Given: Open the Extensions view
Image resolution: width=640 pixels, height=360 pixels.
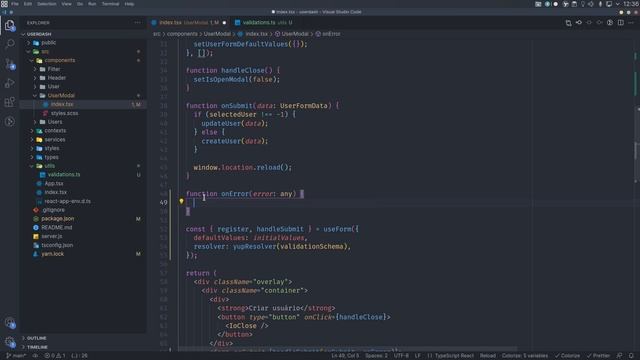Looking at the screenshot, I should tap(10, 102).
